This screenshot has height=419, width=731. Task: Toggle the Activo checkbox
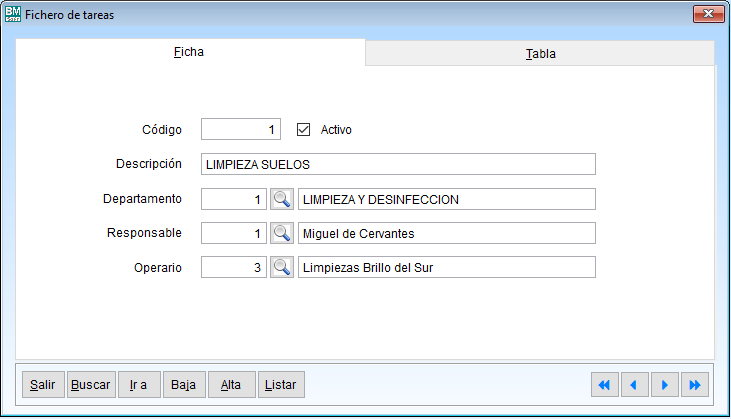click(x=305, y=129)
